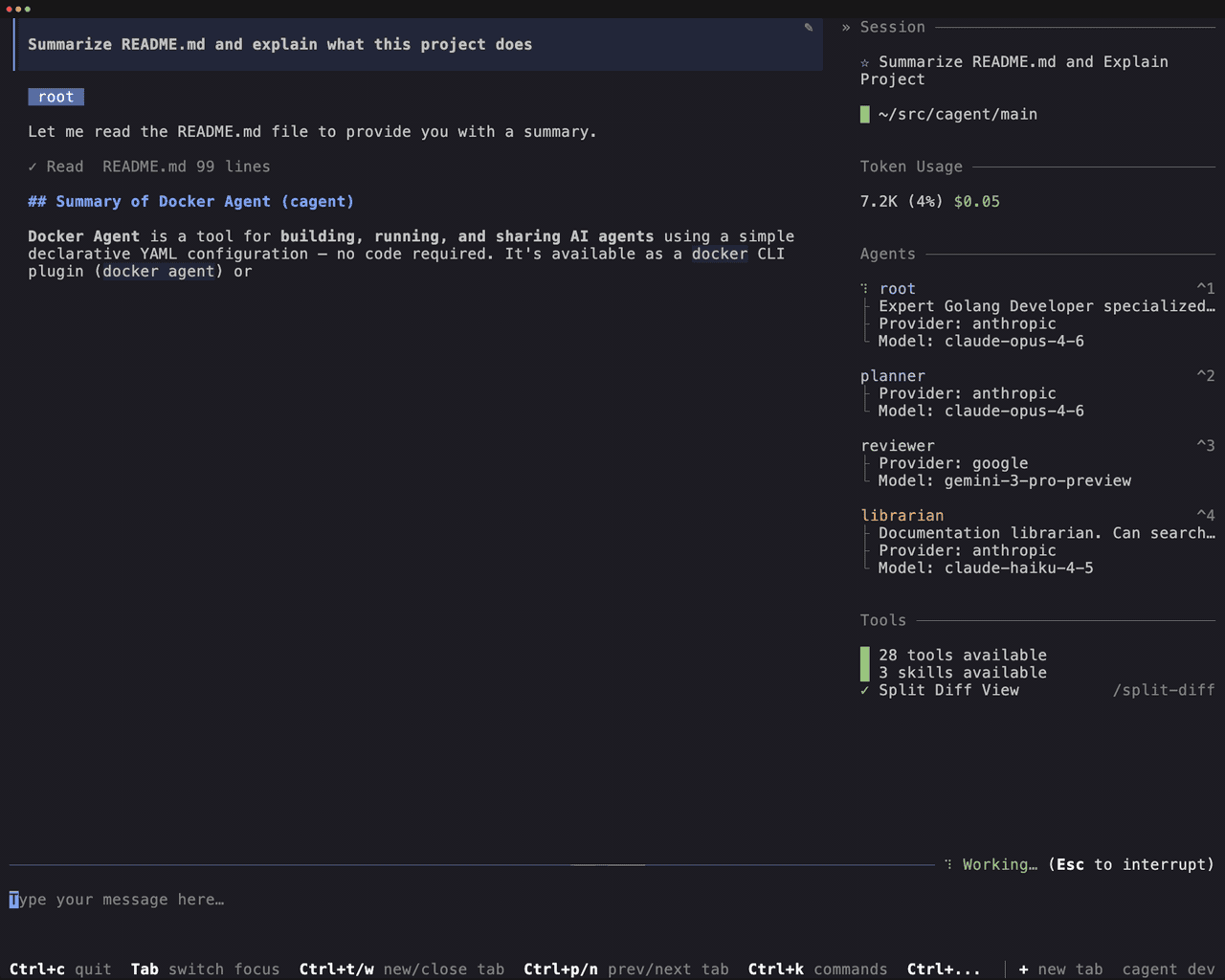Click the Documentation librarian description line
Viewport: 1225px width, 980px height.
(1047, 533)
